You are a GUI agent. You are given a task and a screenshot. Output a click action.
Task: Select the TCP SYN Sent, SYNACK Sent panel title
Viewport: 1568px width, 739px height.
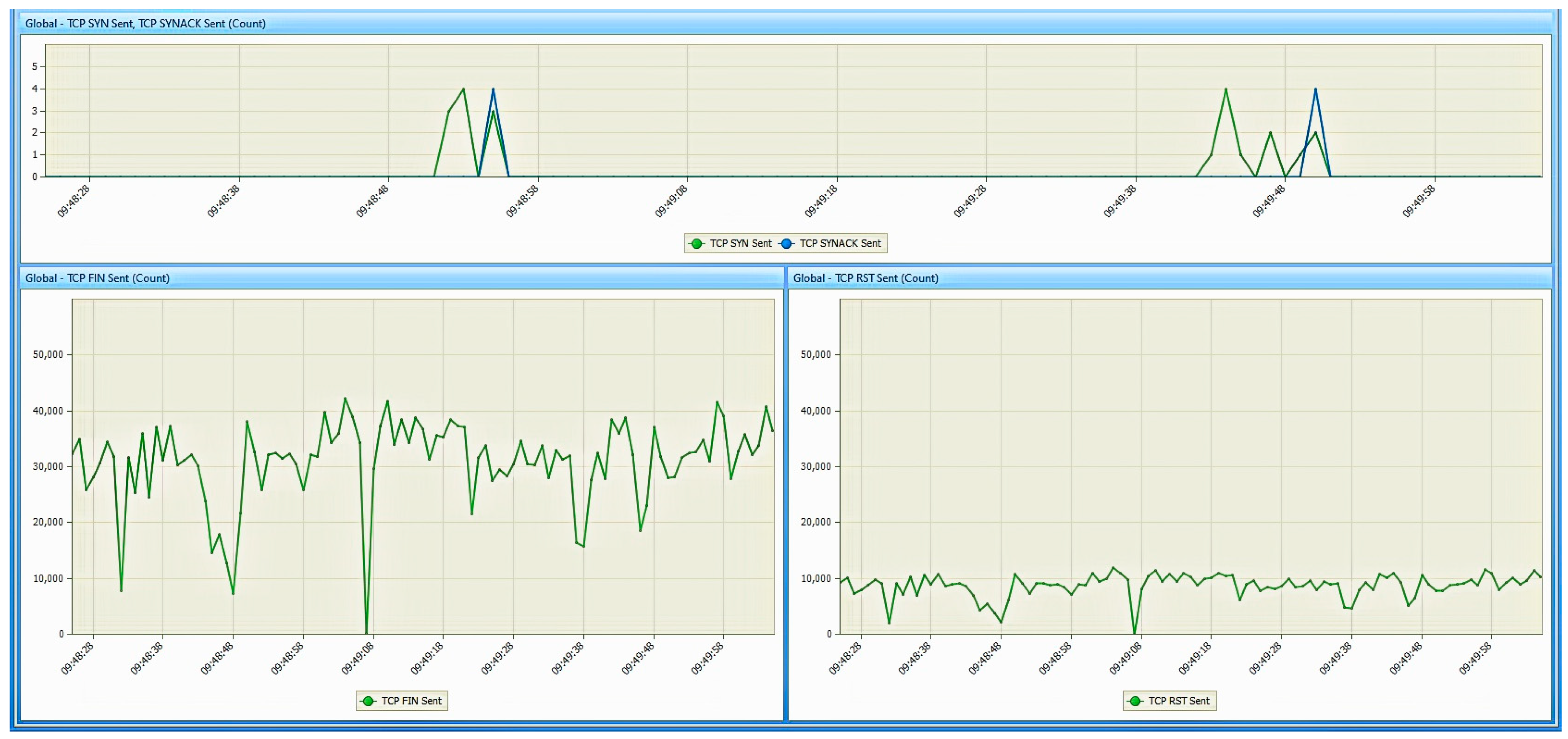145,24
